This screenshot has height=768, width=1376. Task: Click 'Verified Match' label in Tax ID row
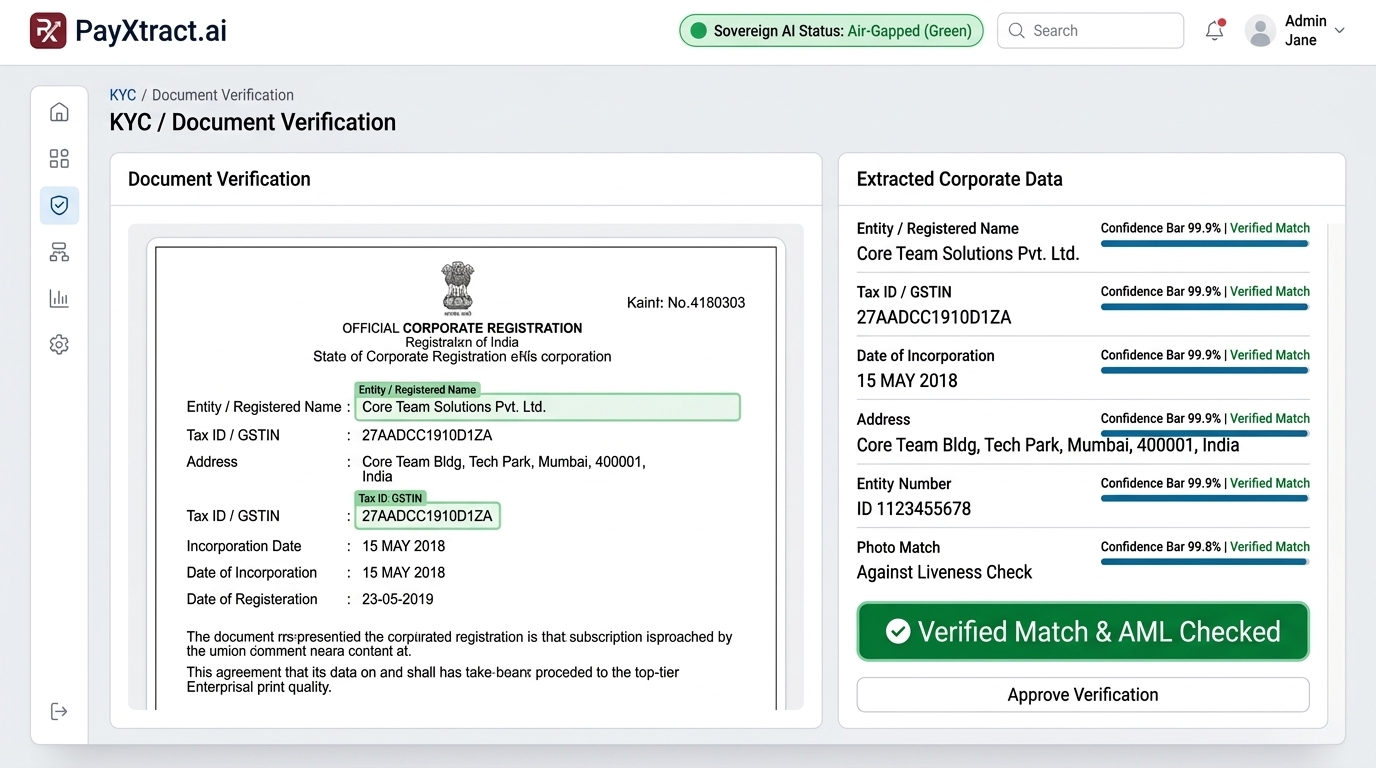1270,292
